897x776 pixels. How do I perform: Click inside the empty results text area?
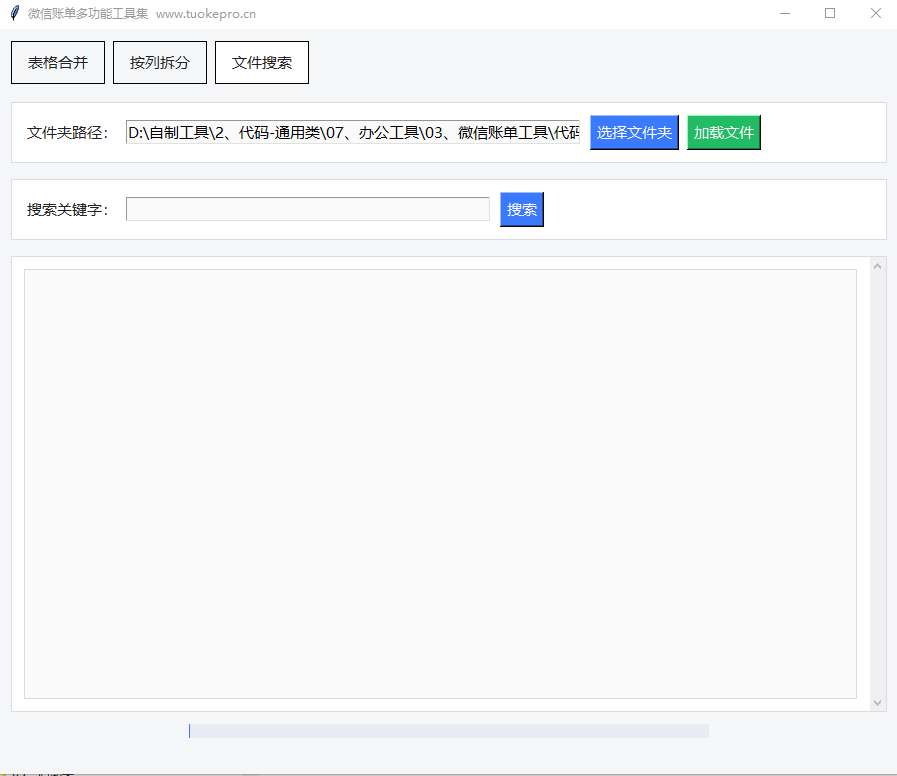440,484
